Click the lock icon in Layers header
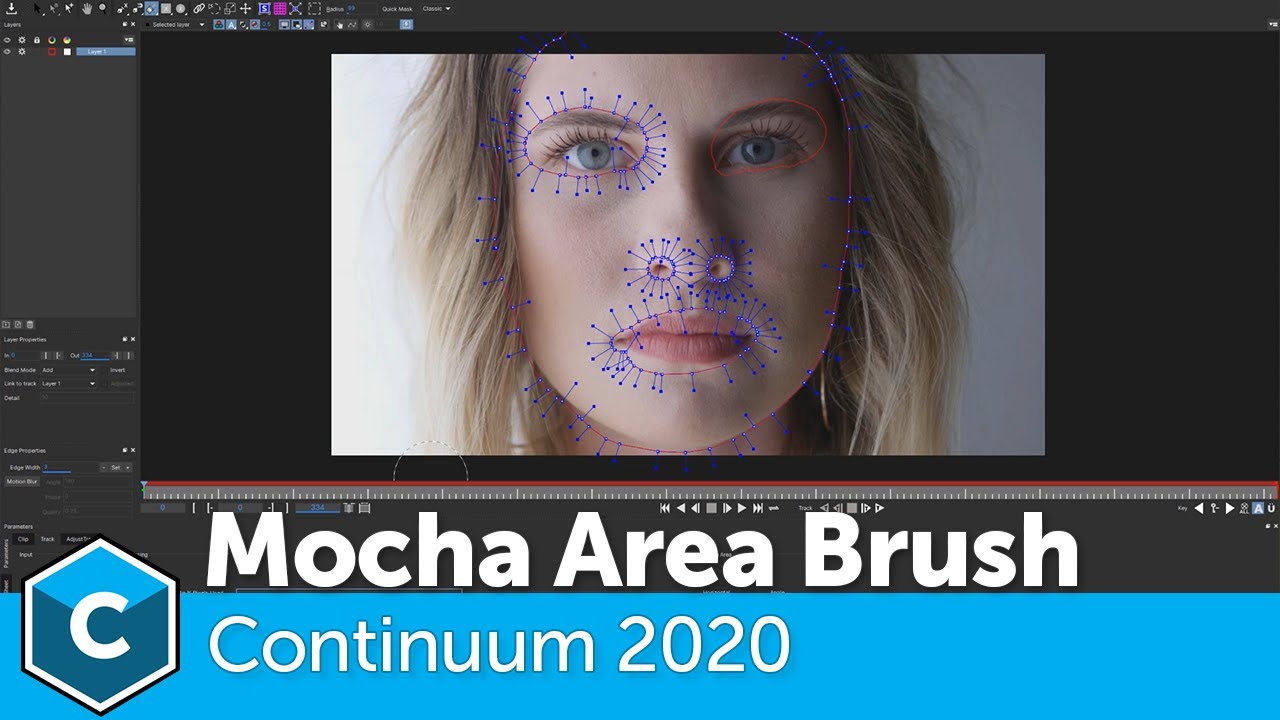The image size is (1280, 720). tap(37, 40)
